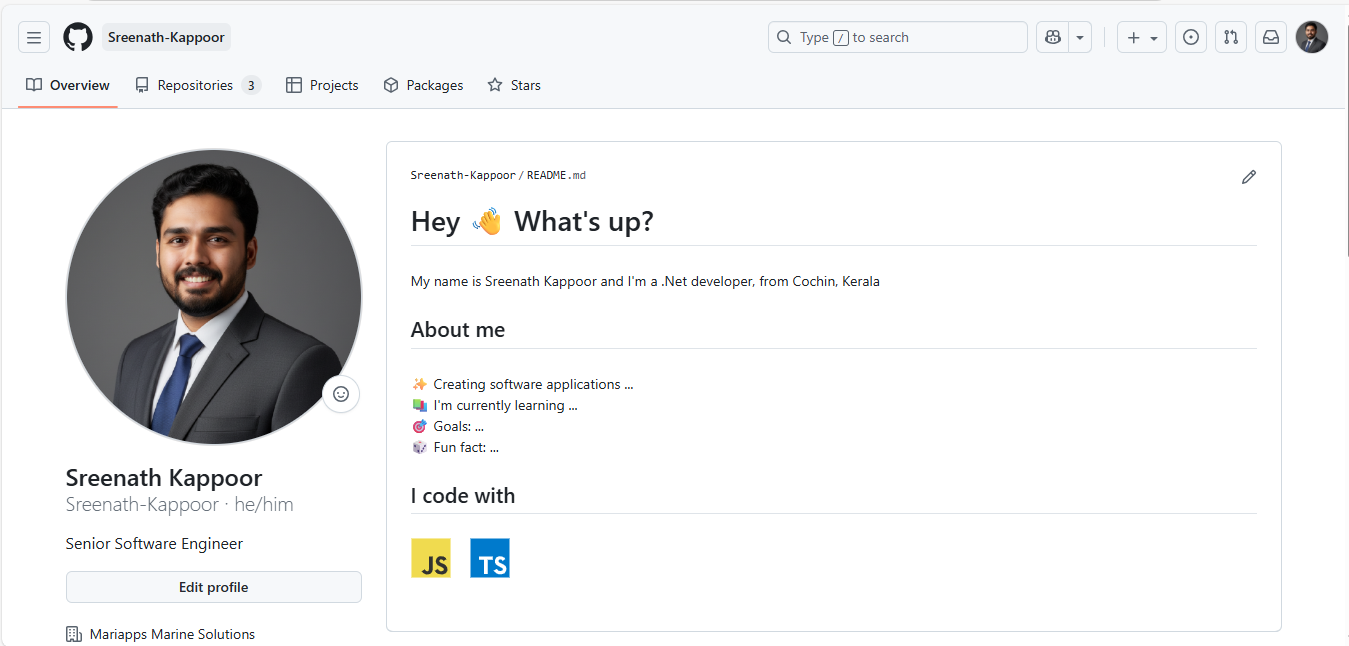
Task: Open the hamburger navigation menu
Action: pos(34,38)
